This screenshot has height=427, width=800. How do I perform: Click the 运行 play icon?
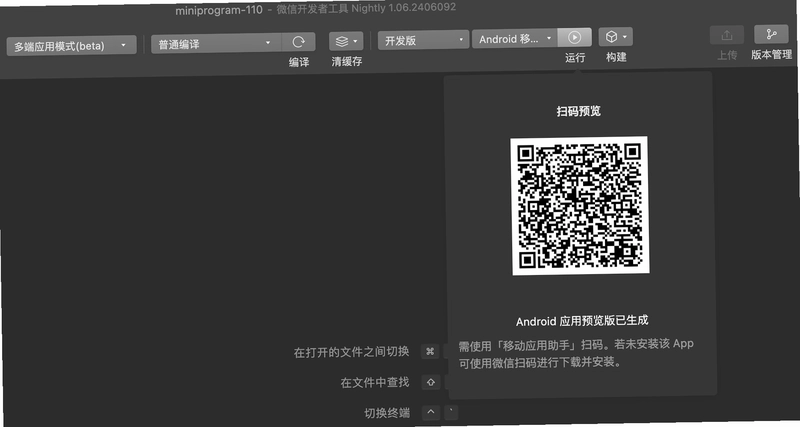click(x=574, y=37)
